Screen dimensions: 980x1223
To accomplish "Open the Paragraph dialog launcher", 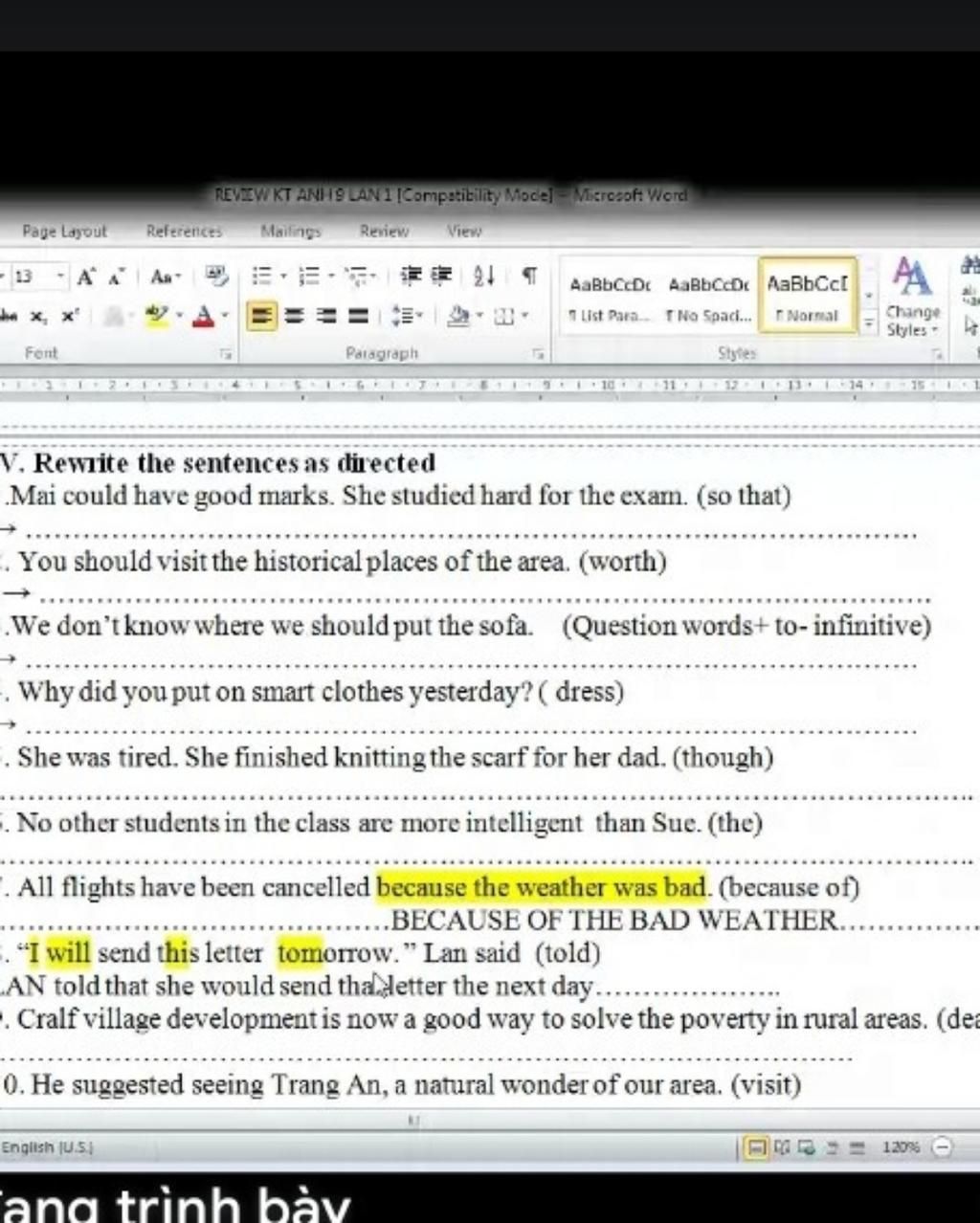I will tap(541, 354).
